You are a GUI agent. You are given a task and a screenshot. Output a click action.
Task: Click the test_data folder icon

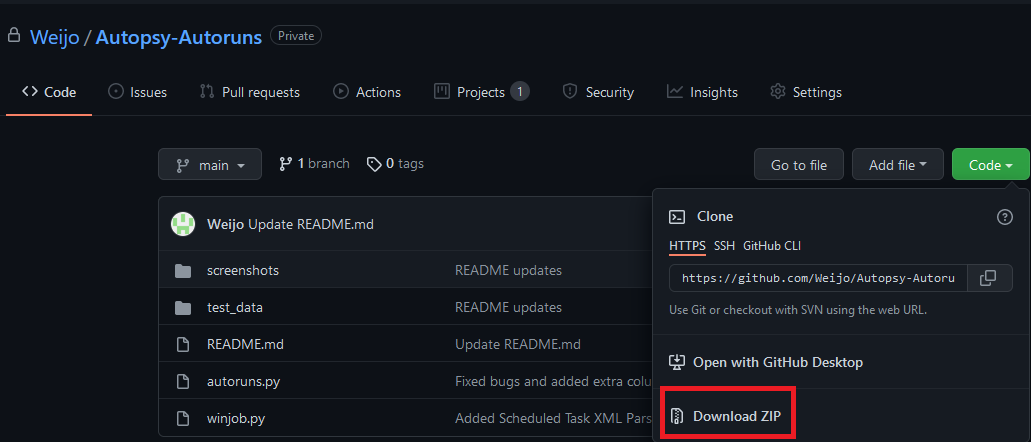coord(183,307)
